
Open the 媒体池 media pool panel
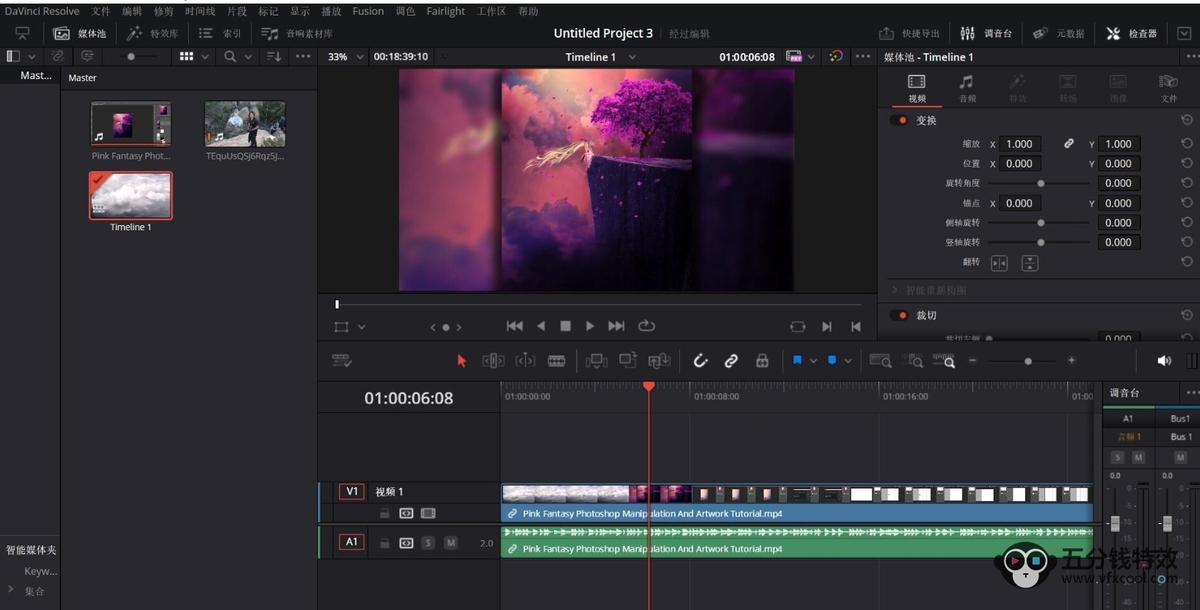[x=80, y=33]
